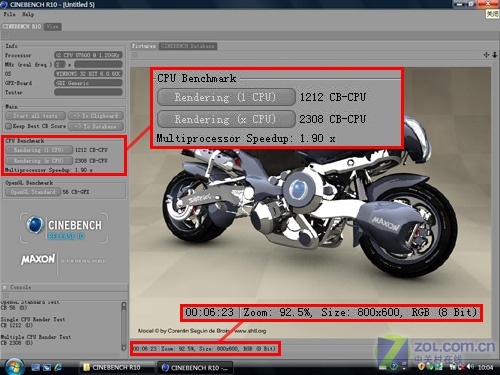Enable the Keep Best CB Score checkbox

9,126
